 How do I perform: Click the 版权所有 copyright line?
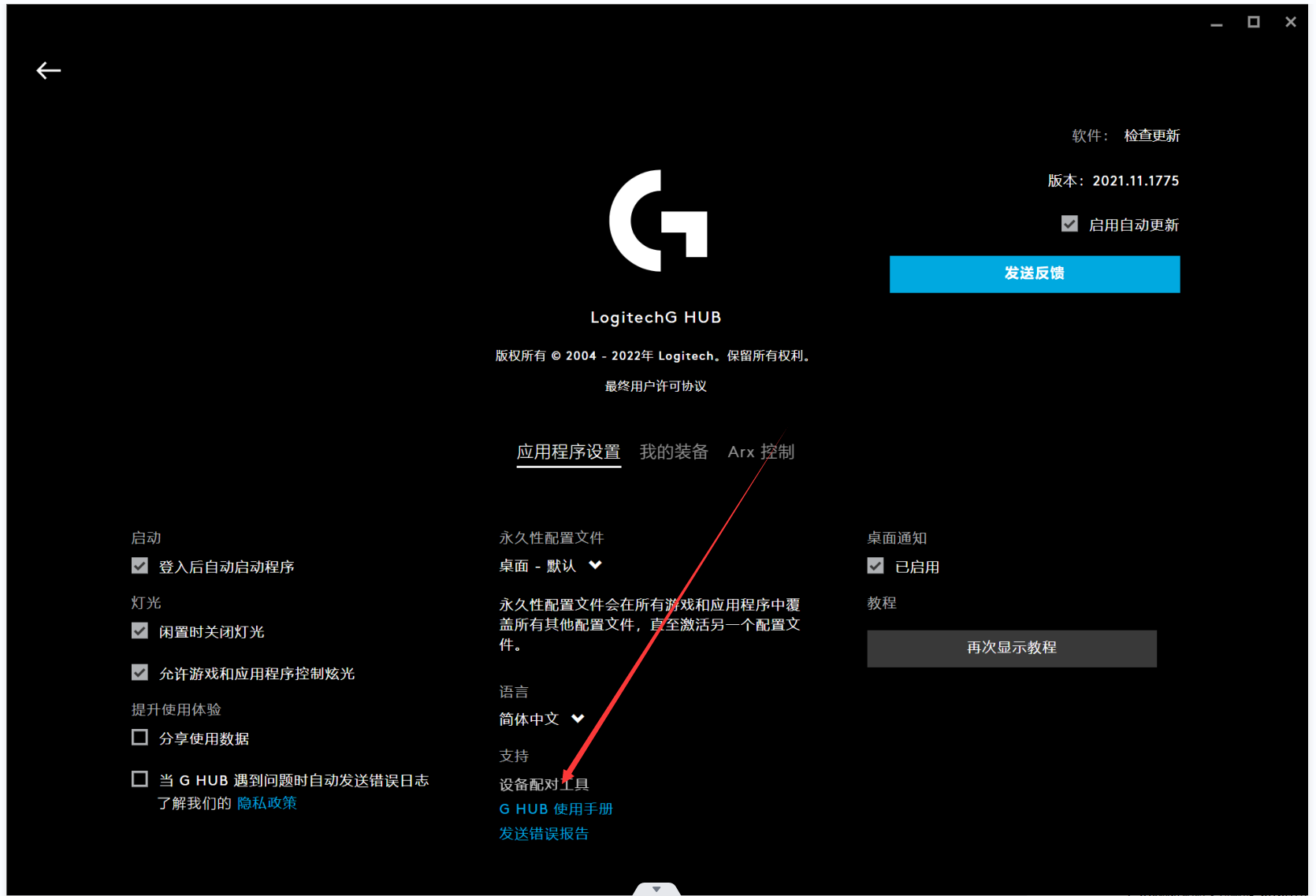[x=656, y=356]
